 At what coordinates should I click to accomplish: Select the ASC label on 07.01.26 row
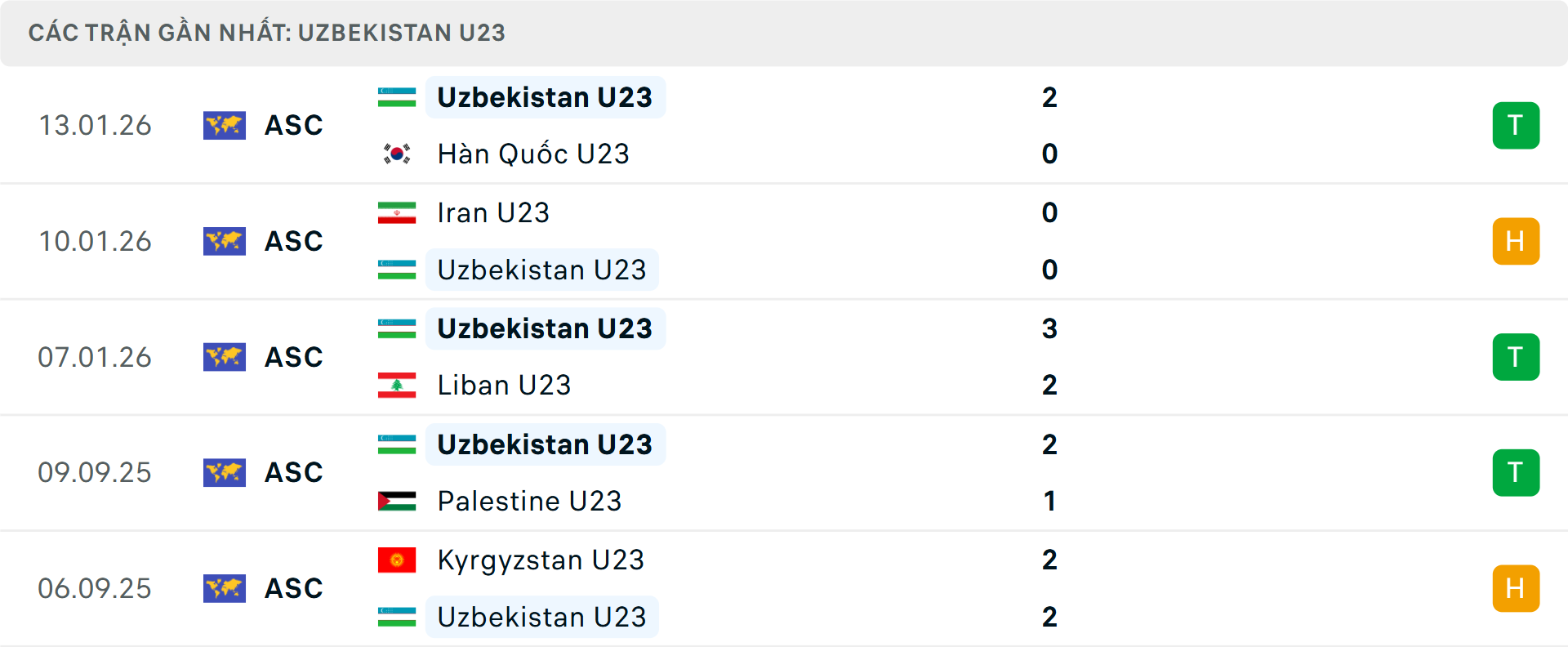click(293, 356)
